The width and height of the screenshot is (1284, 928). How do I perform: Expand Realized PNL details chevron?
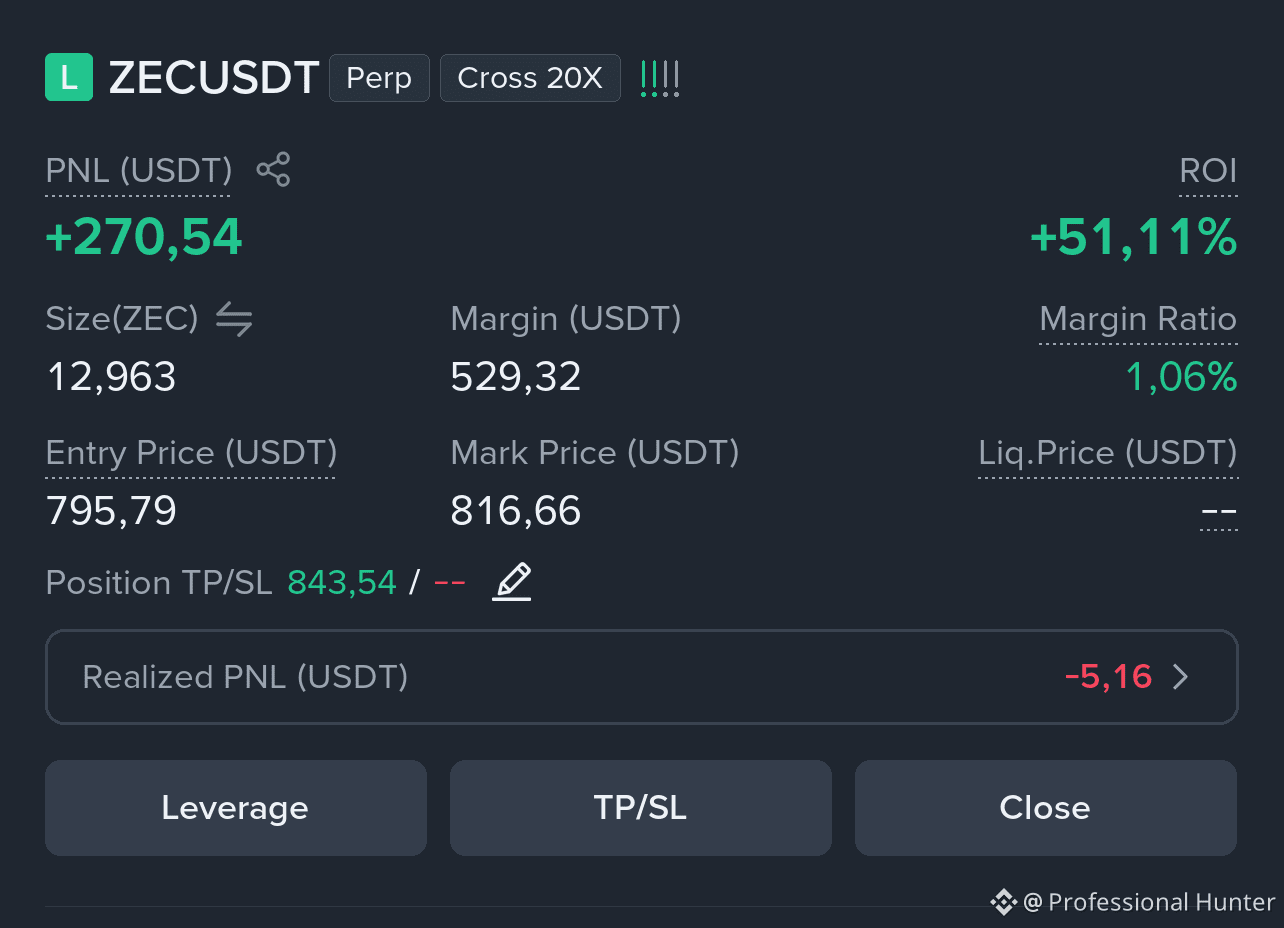coord(1181,677)
